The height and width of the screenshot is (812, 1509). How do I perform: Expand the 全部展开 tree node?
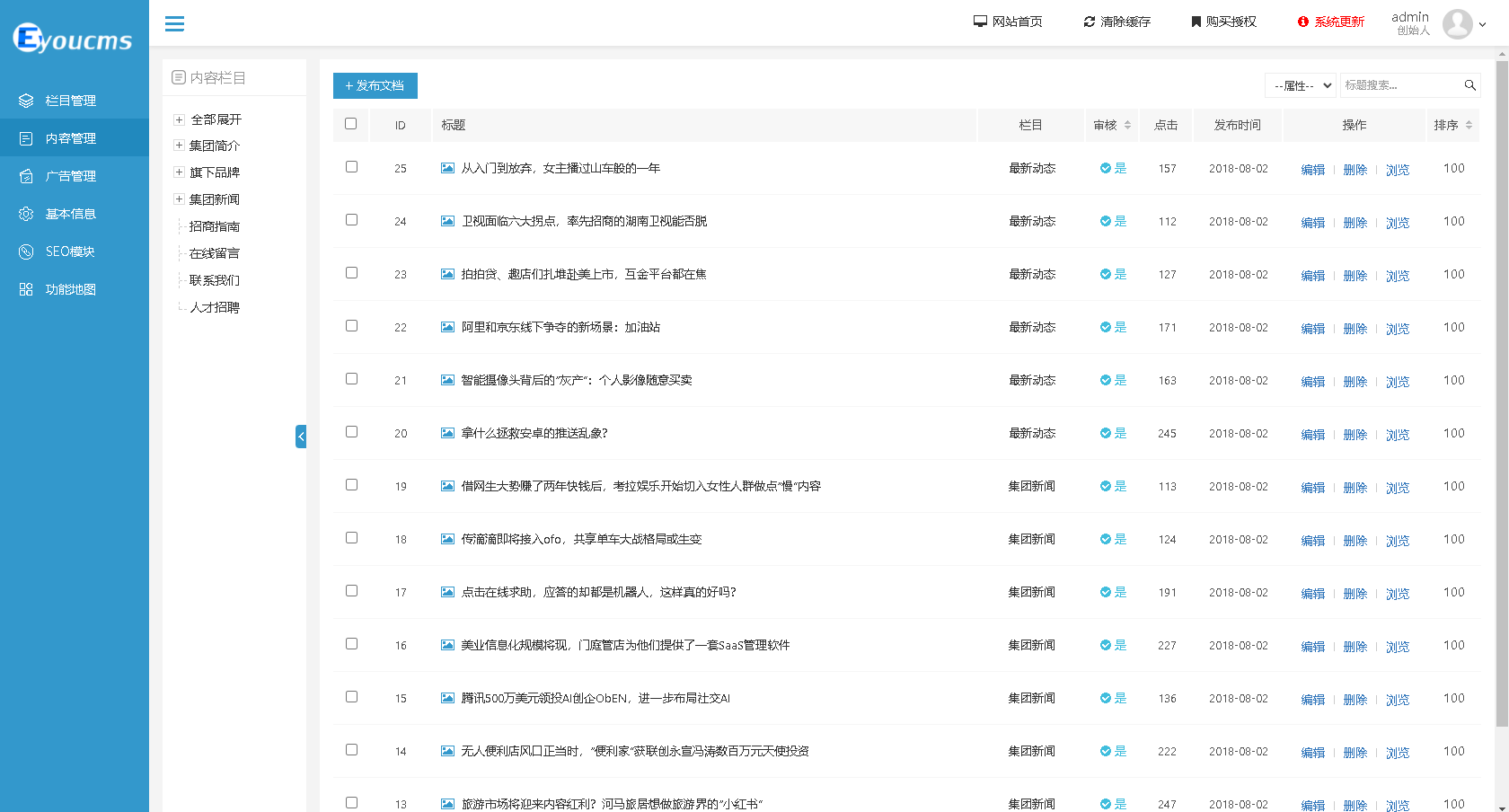(x=179, y=119)
